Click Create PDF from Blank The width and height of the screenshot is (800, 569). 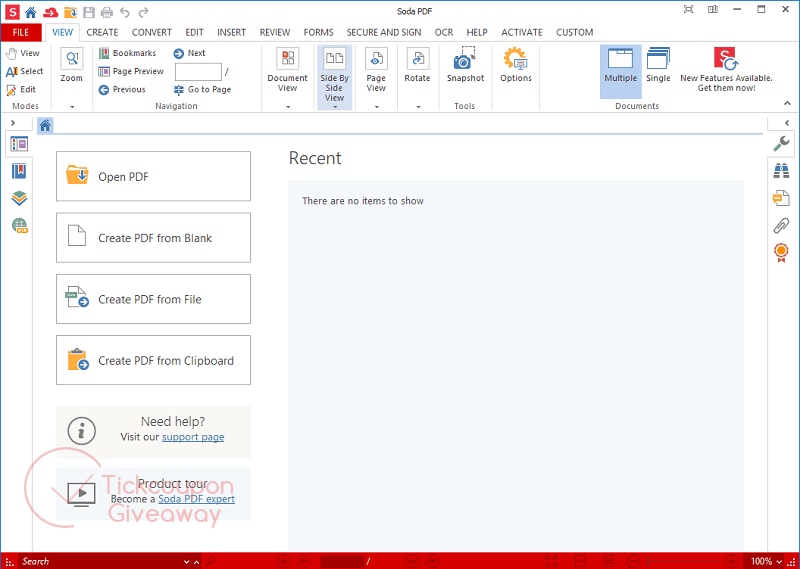click(153, 238)
